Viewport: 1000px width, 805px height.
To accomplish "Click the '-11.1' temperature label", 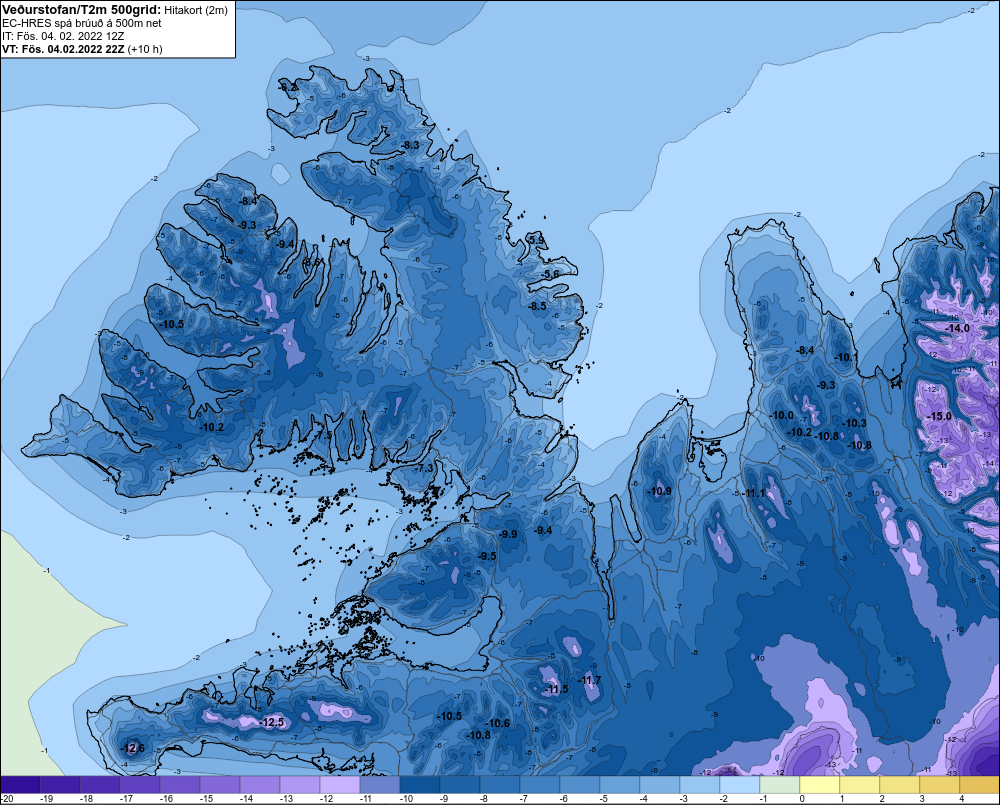I will pos(754,493).
